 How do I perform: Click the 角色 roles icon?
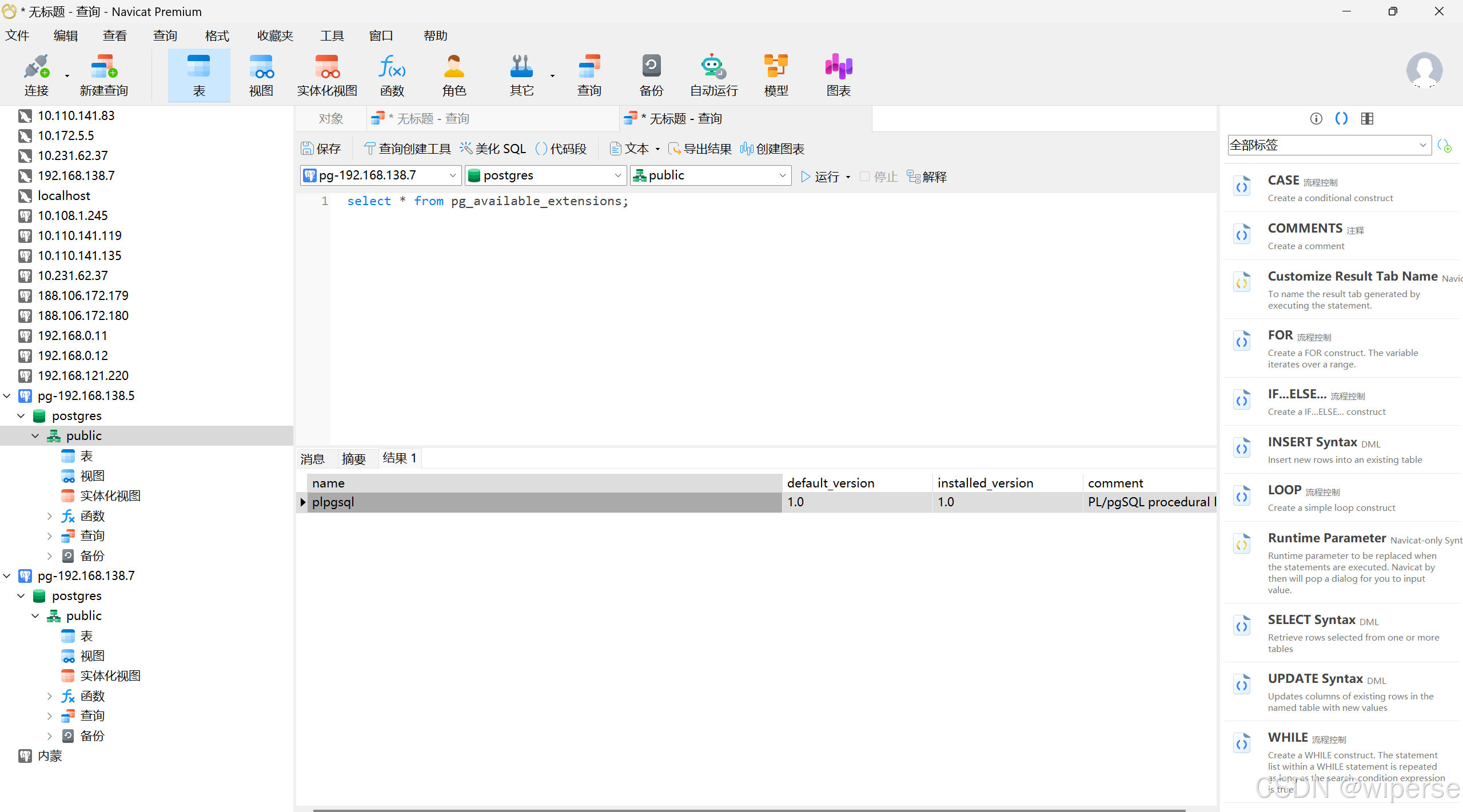coord(453,74)
